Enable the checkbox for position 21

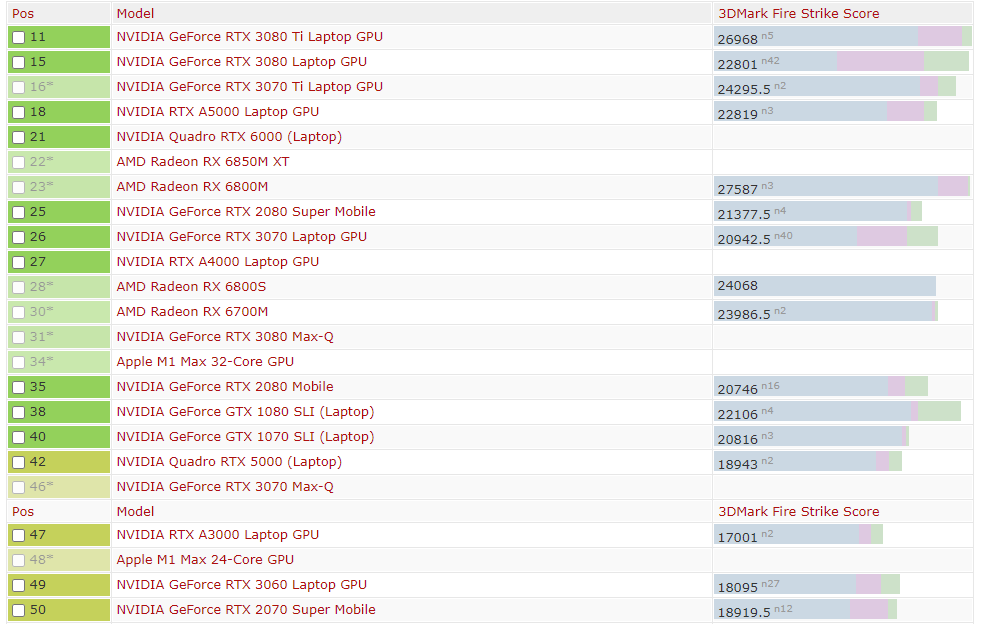(19, 137)
